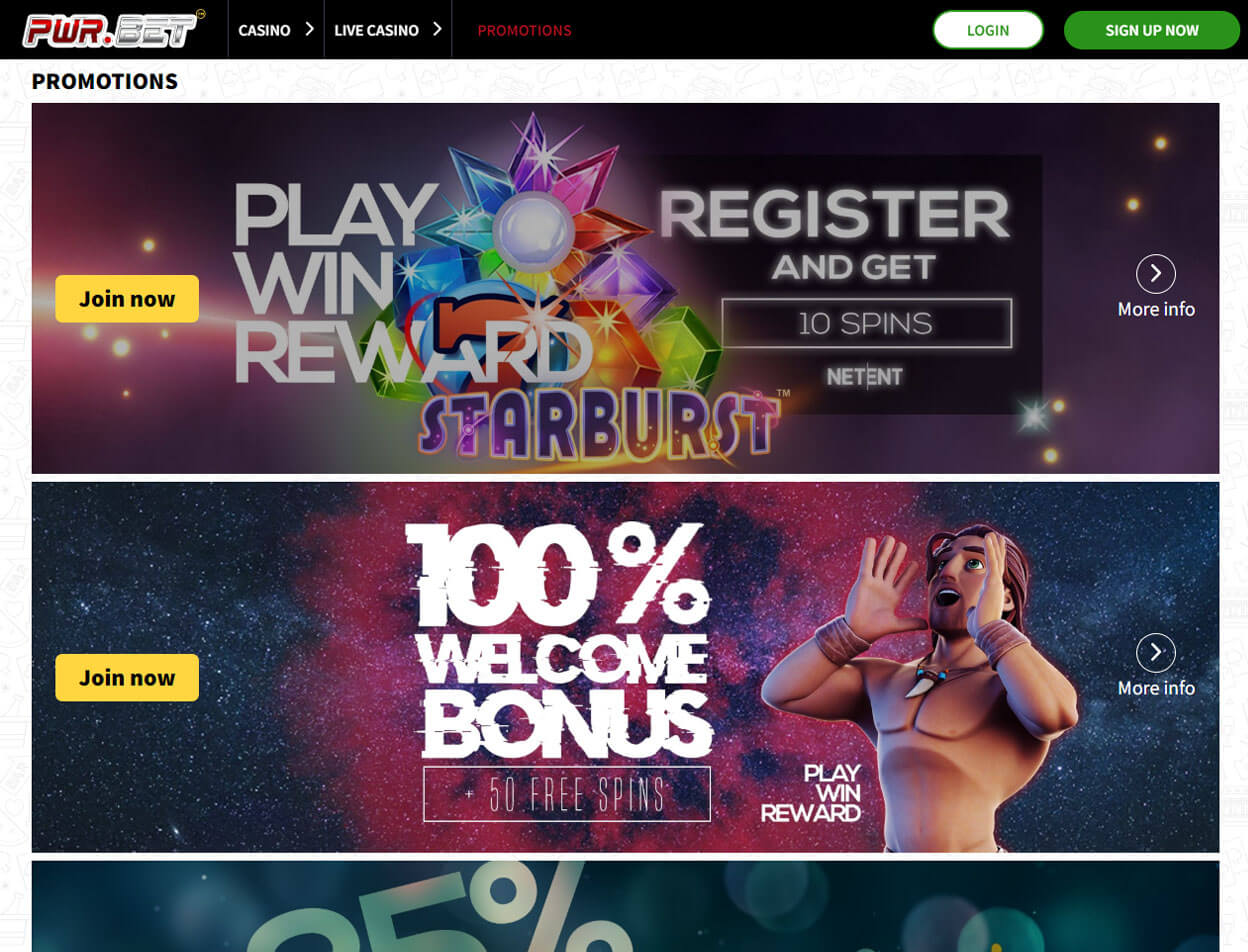Open the Casino menu item
The image size is (1248, 952).
click(x=264, y=30)
